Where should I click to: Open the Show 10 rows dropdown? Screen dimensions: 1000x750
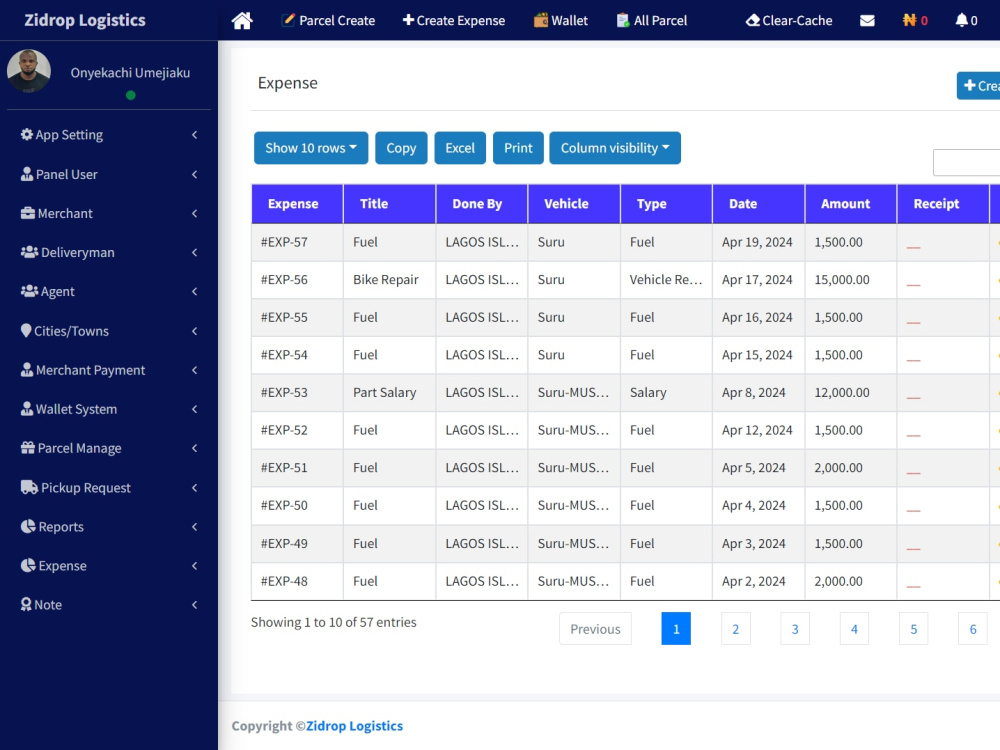[x=311, y=148]
